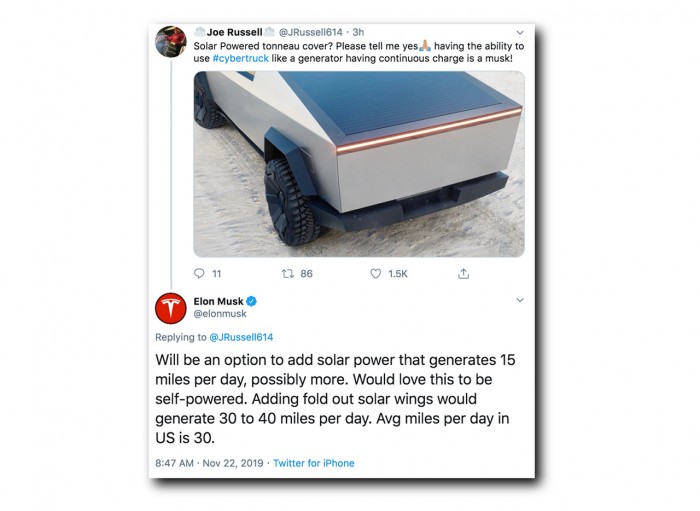Click Joe Russell's profile avatar

(171, 41)
